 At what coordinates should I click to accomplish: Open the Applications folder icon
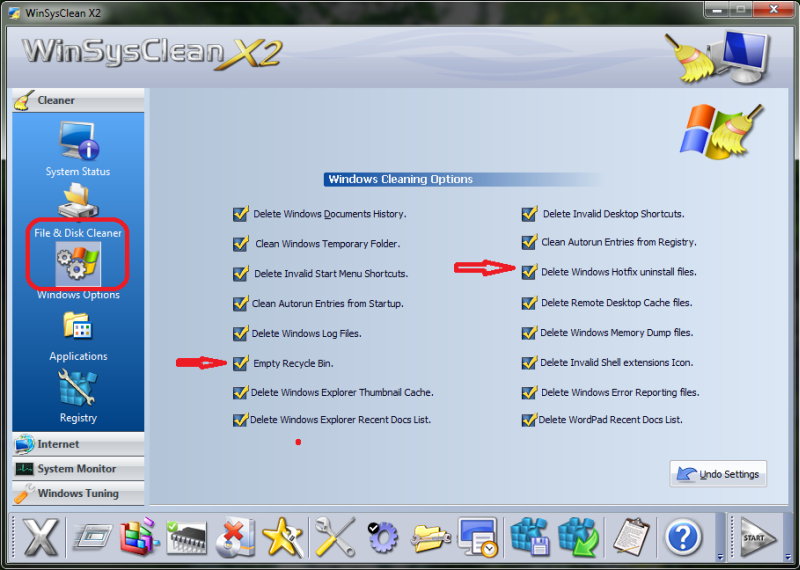(x=78, y=326)
